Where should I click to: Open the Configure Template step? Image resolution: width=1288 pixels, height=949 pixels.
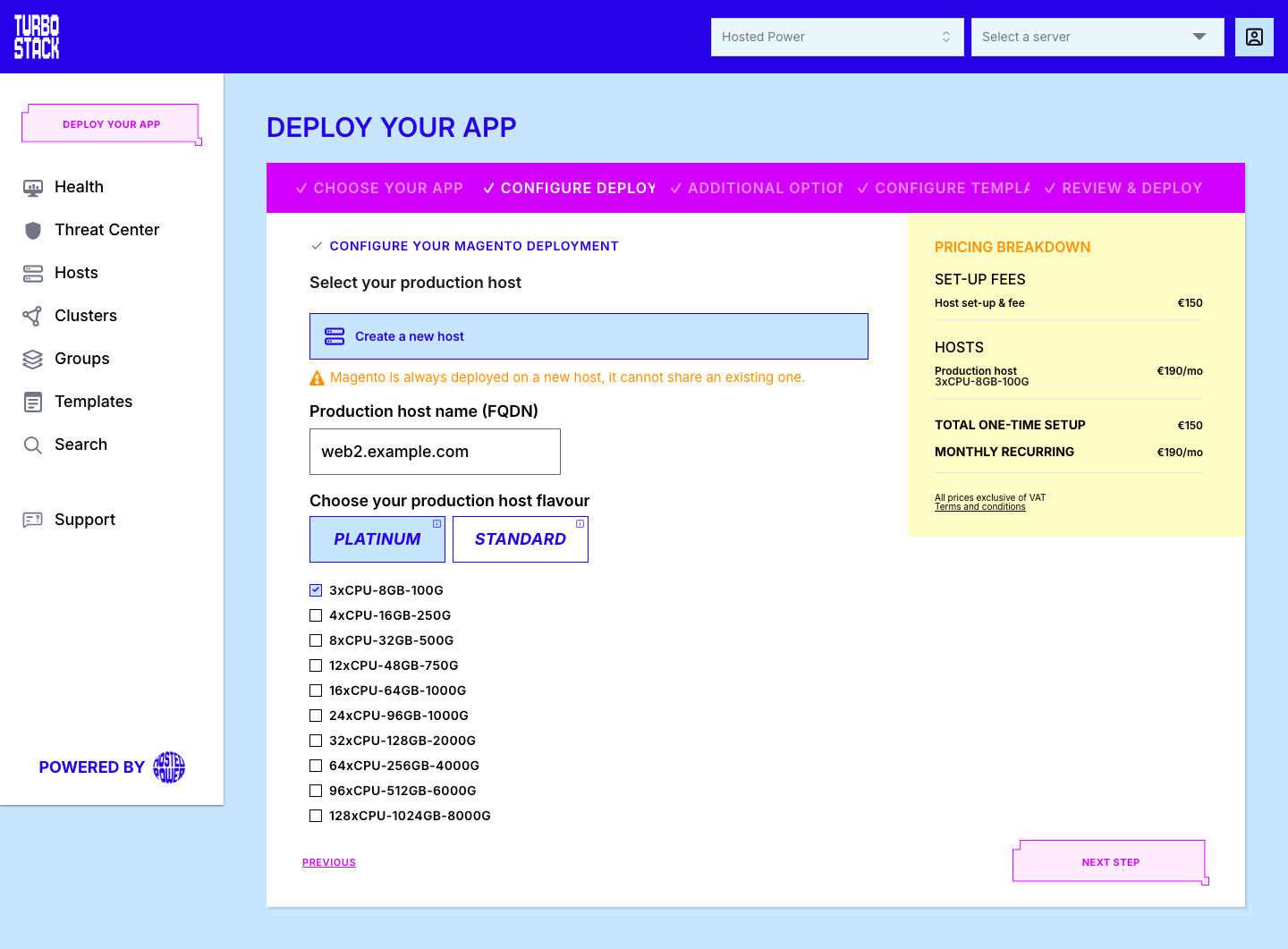click(944, 188)
